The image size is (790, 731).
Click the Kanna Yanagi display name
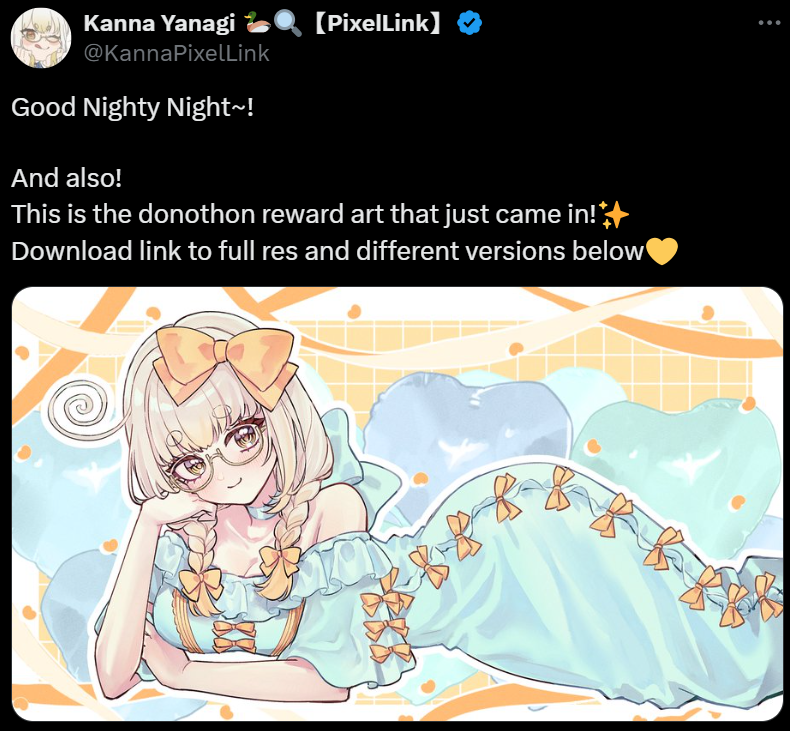coord(159,23)
